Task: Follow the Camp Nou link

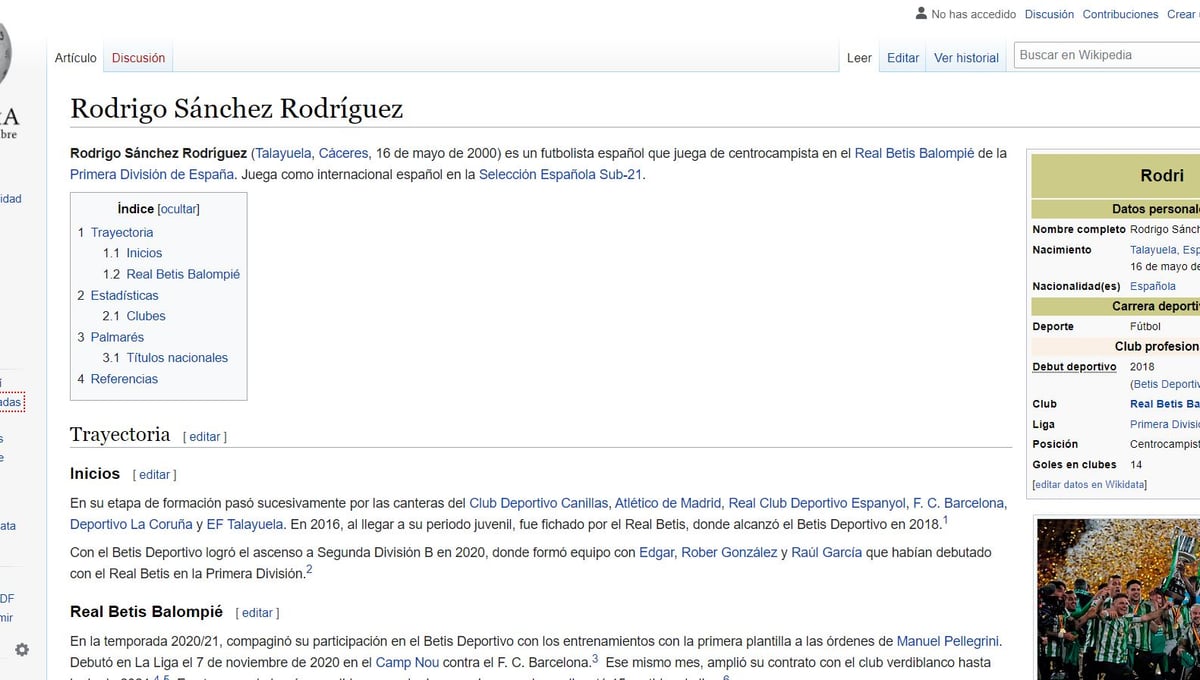Action: (x=401, y=662)
